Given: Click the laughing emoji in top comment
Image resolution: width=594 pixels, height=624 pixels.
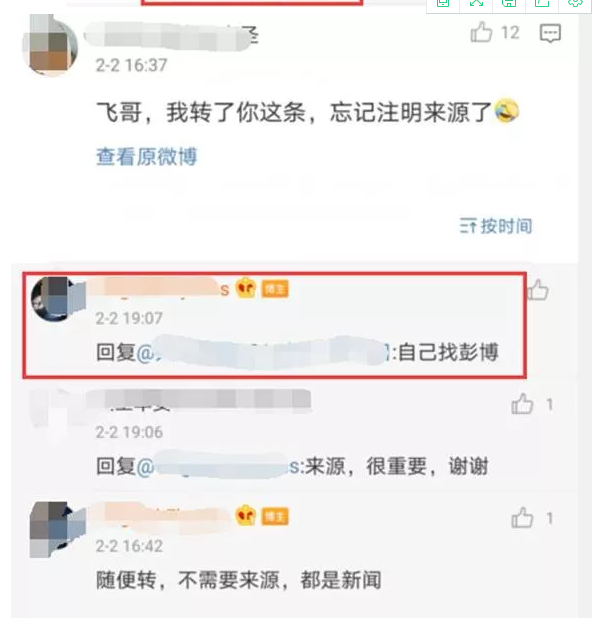Looking at the screenshot, I should click(x=506, y=111).
